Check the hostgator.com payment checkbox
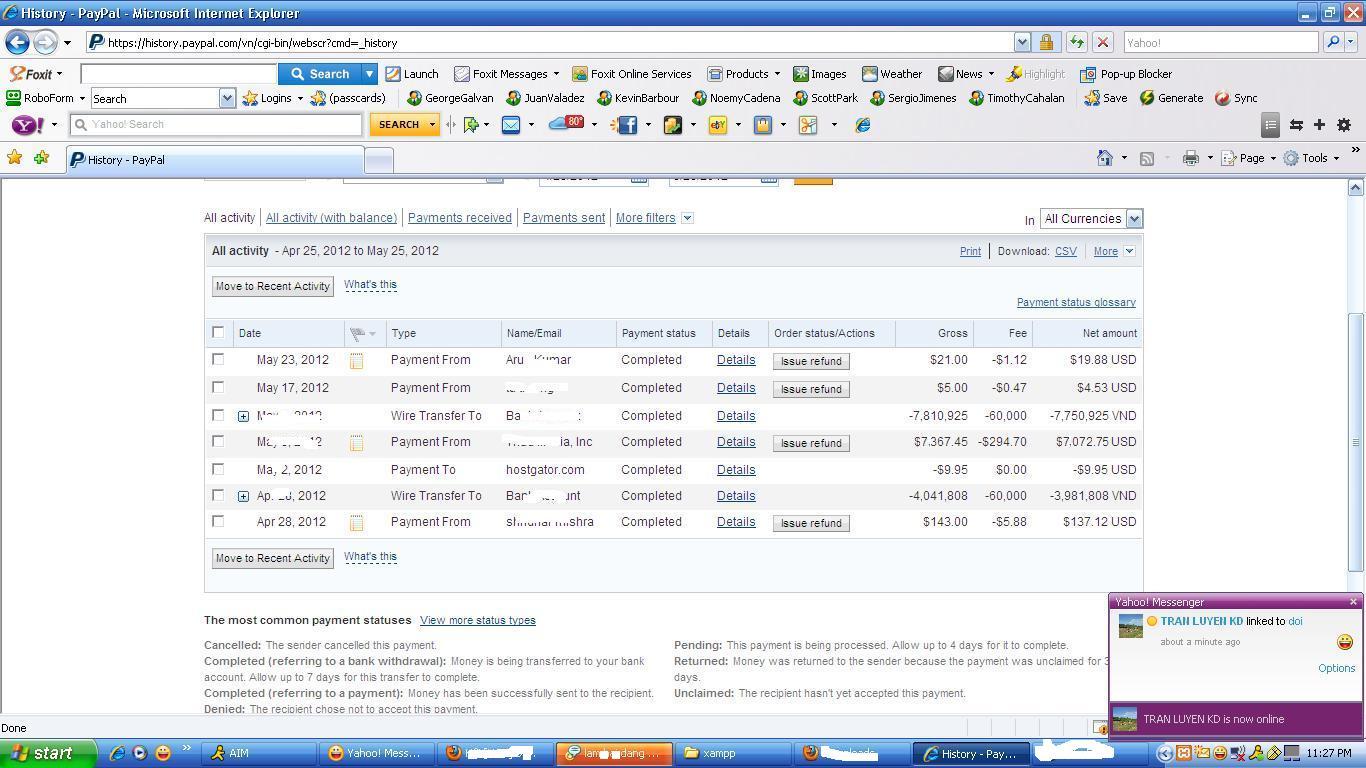 pyautogui.click(x=218, y=469)
